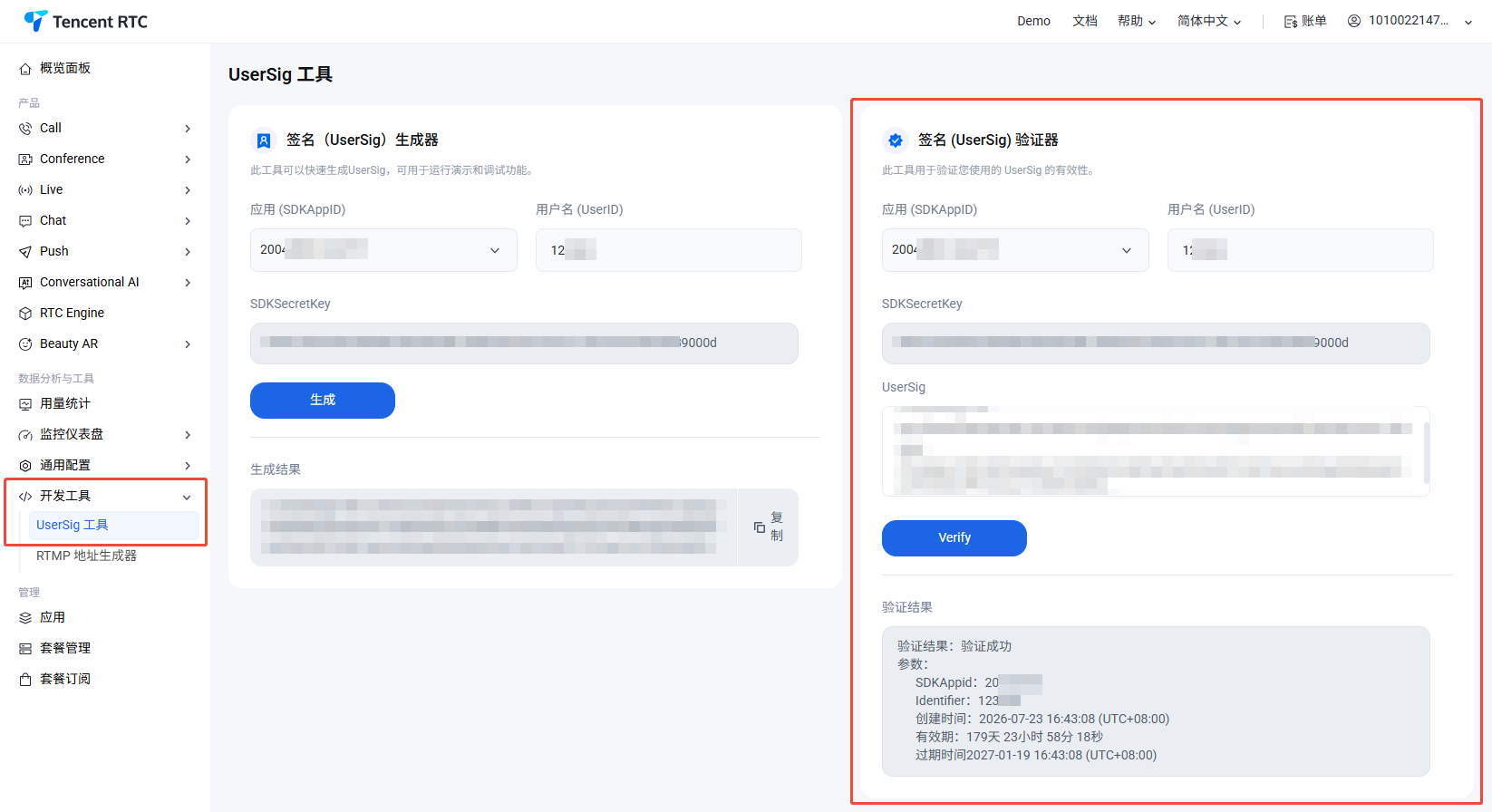Open the 帮助 help dropdown
The height and width of the screenshot is (812, 1492).
(1137, 21)
